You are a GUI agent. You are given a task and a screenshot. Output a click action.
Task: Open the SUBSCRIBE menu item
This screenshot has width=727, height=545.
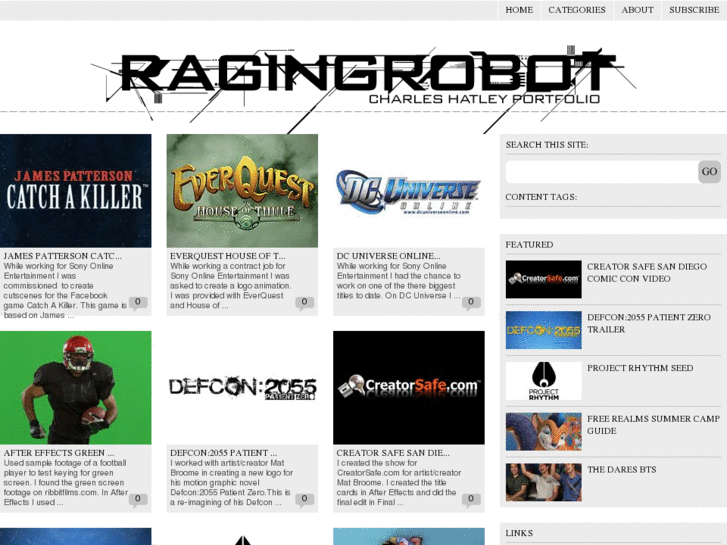(x=694, y=10)
